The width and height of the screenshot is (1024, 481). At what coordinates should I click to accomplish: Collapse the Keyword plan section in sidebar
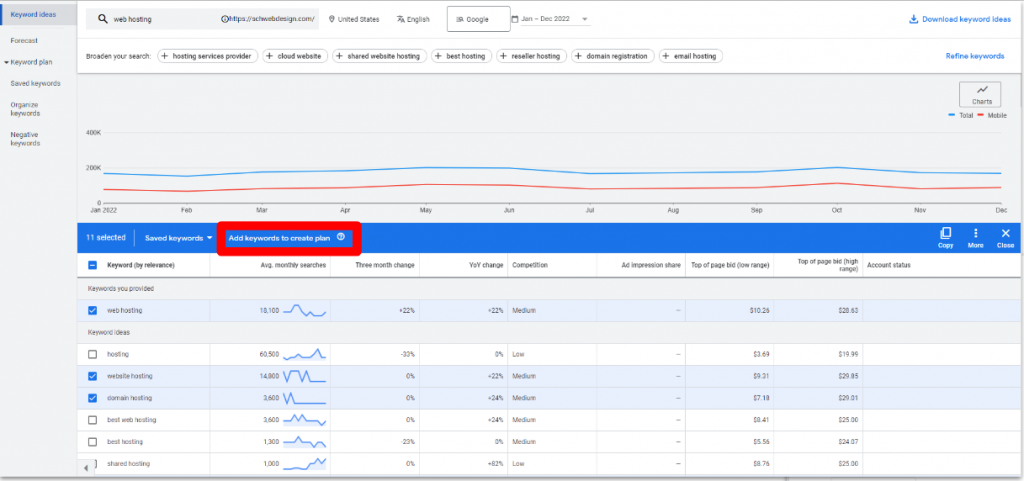coord(6,62)
